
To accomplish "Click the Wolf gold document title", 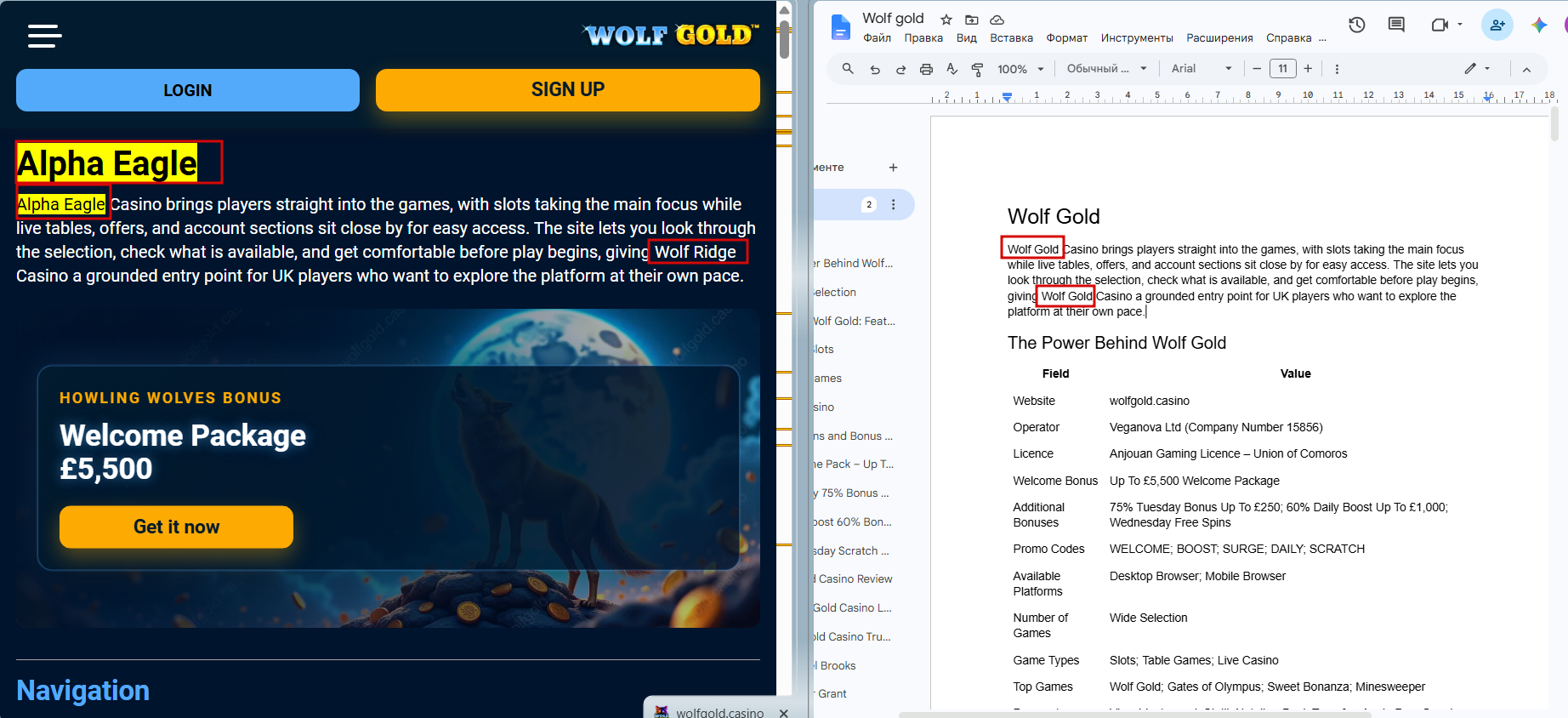I will coord(893,19).
